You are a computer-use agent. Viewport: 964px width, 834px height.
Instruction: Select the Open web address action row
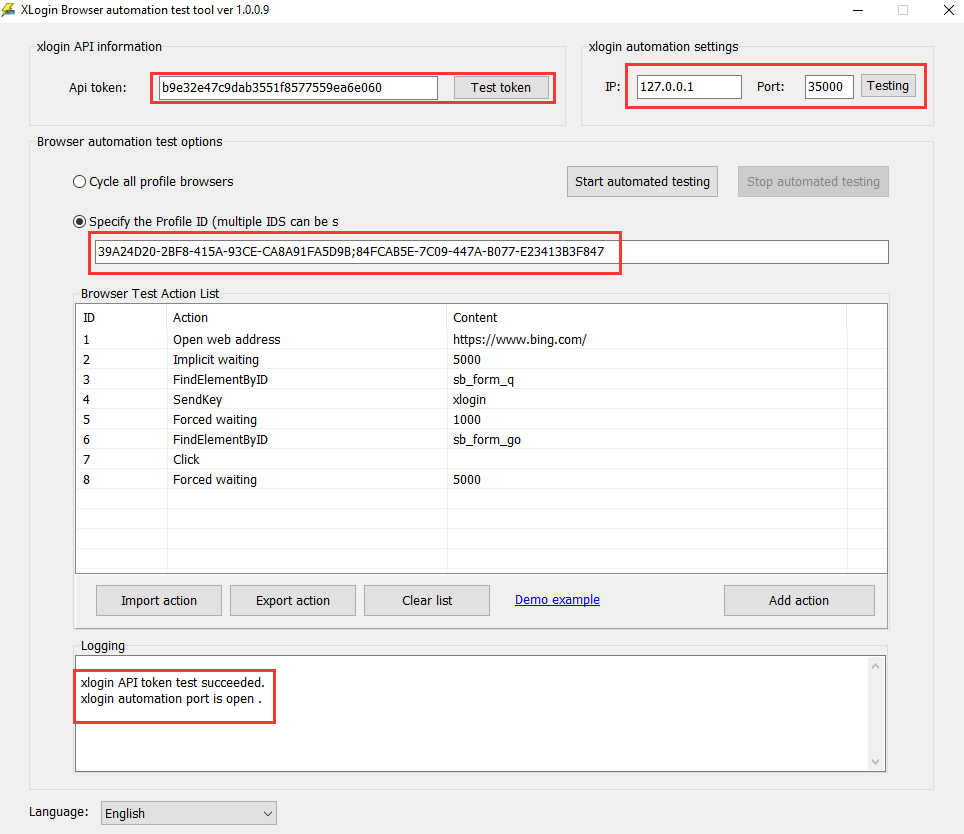click(x=481, y=339)
